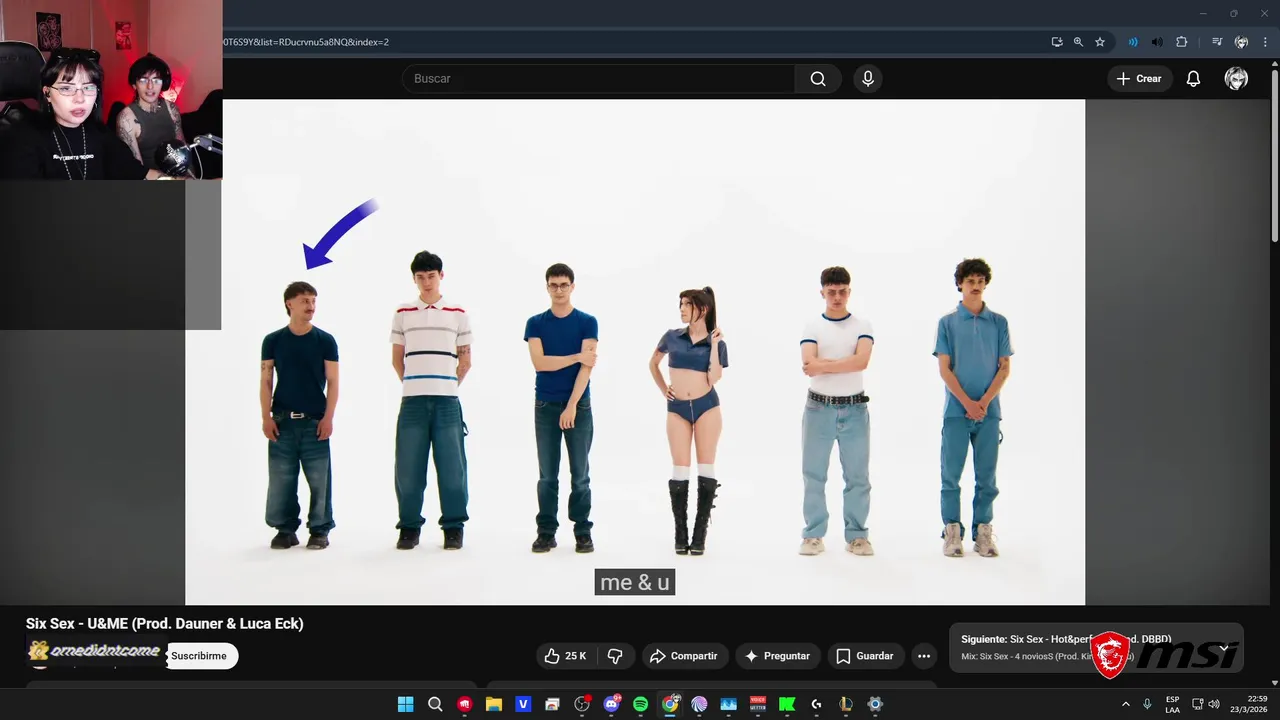
Task: Open the Chrome three-dot menu
Action: pos(1265,42)
